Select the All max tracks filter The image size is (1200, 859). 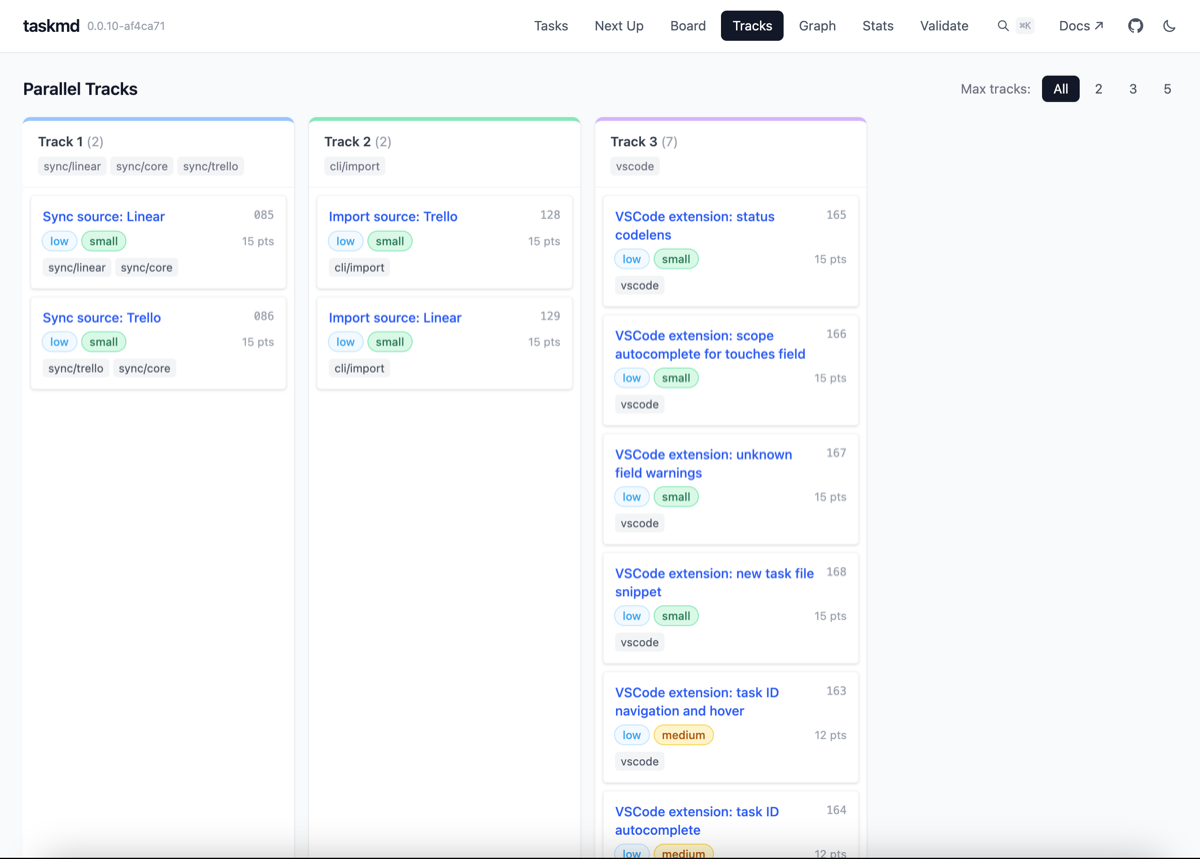(x=1061, y=88)
